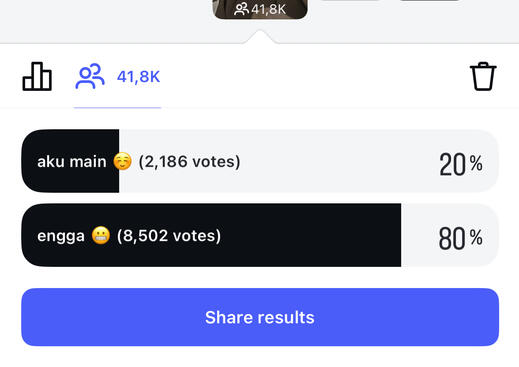Tap the story thumbnail showing 41,8K
519x367 pixels.
[x=260, y=9]
